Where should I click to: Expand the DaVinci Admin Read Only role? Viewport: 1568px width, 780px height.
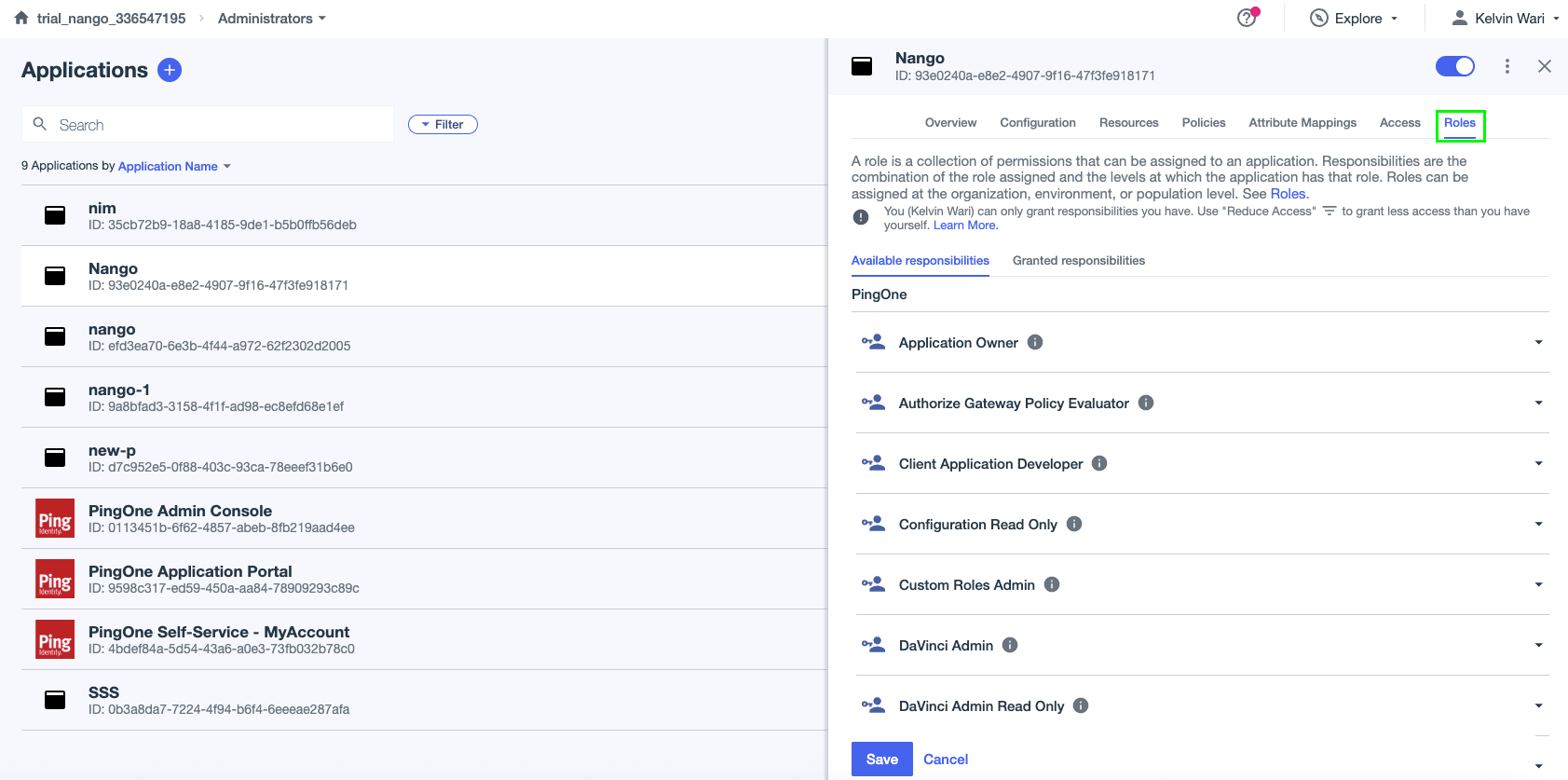click(x=1539, y=705)
